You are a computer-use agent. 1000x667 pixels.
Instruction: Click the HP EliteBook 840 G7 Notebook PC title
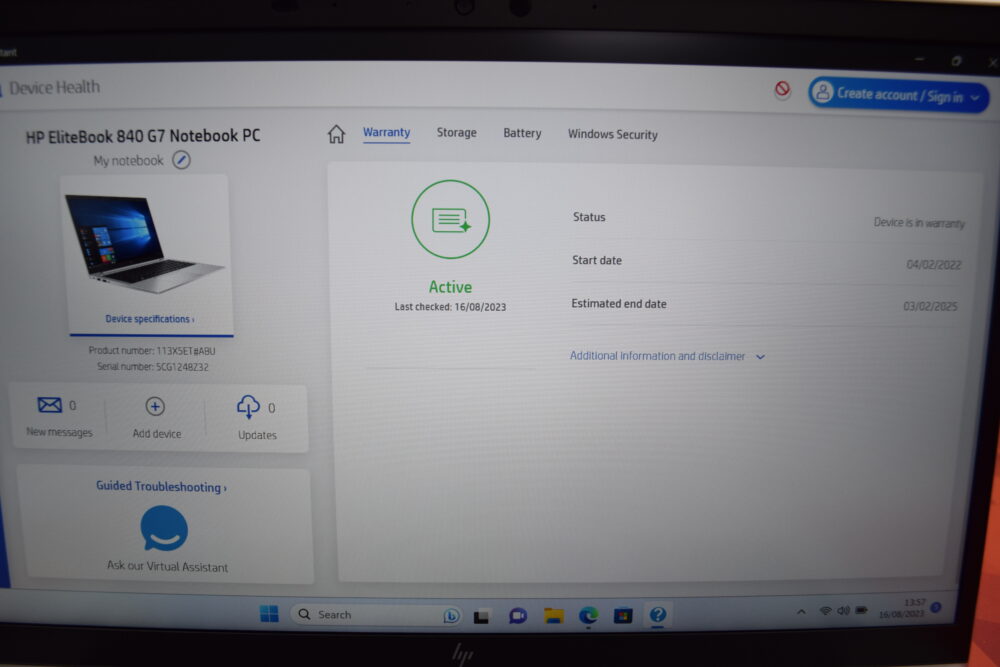tap(143, 136)
